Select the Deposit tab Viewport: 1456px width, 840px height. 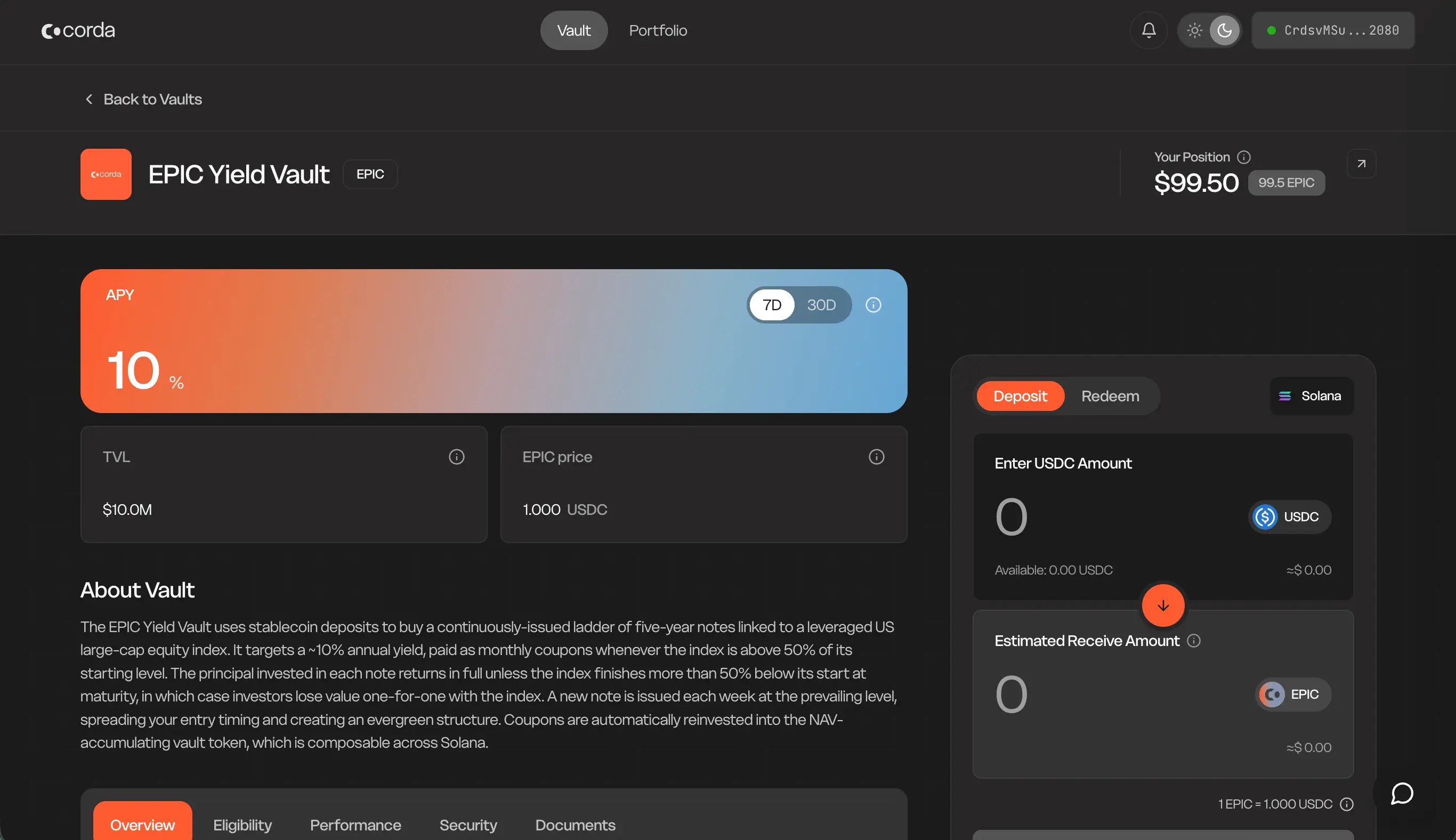pos(1020,397)
